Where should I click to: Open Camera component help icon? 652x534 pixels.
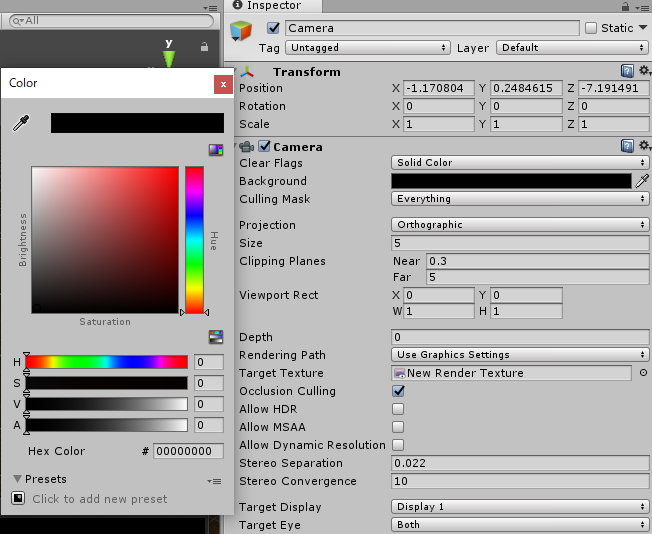(627, 146)
